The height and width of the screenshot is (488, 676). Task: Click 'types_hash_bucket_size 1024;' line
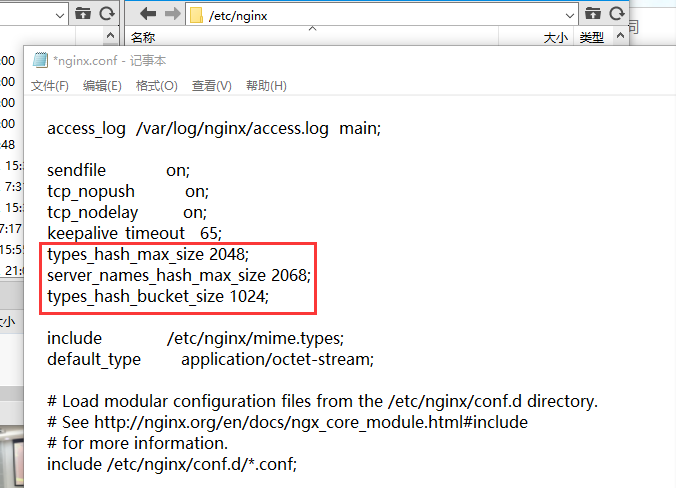tap(158, 297)
